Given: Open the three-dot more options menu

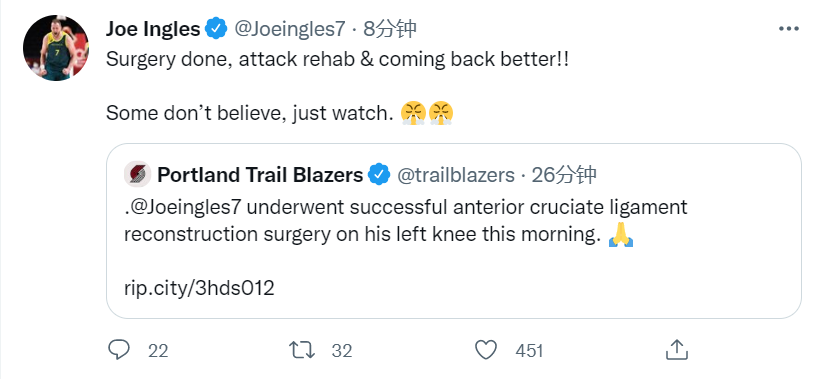Looking at the screenshot, I should coord(788,29).
